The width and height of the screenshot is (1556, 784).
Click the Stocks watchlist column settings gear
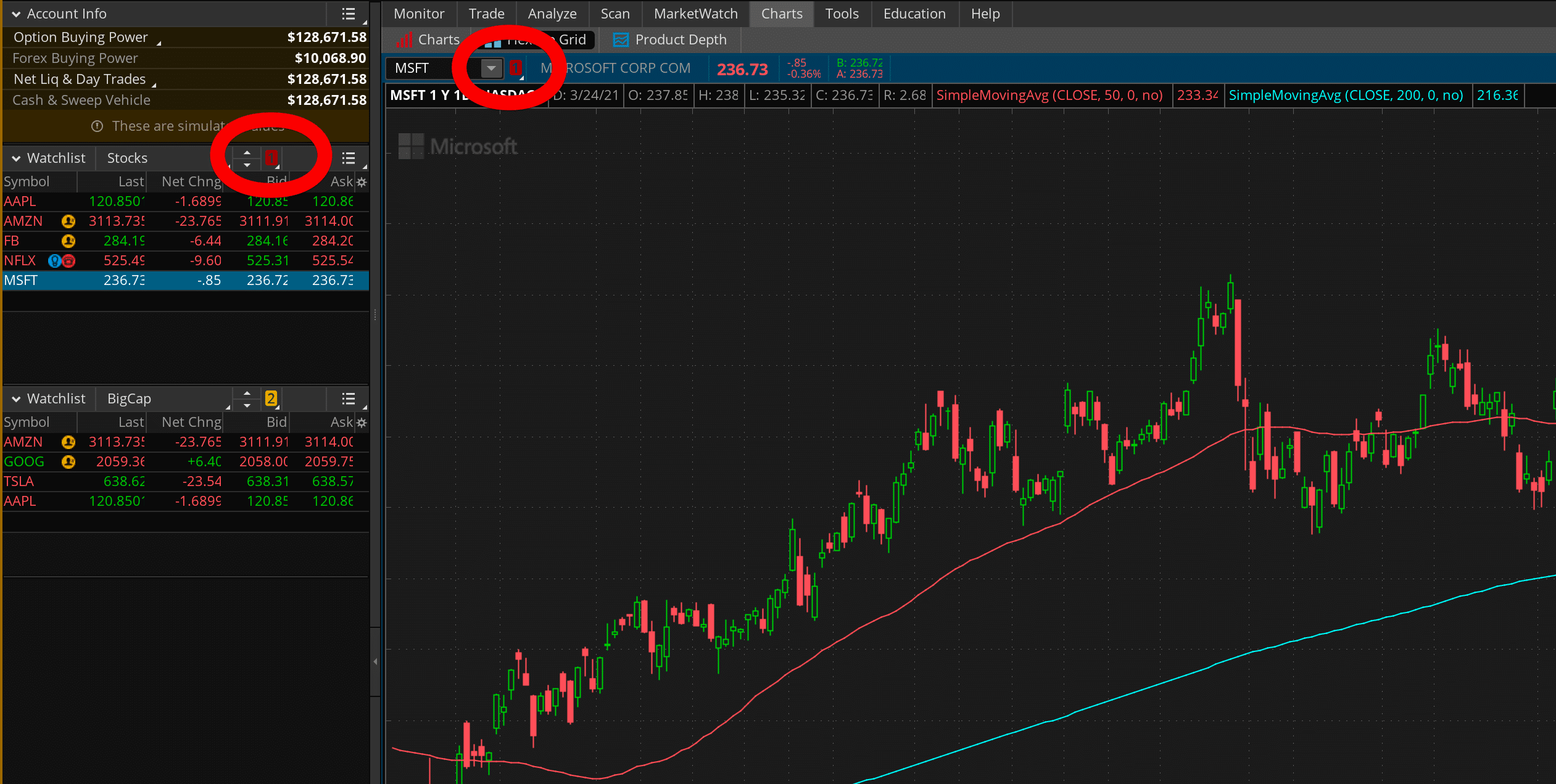coord(362,182)
